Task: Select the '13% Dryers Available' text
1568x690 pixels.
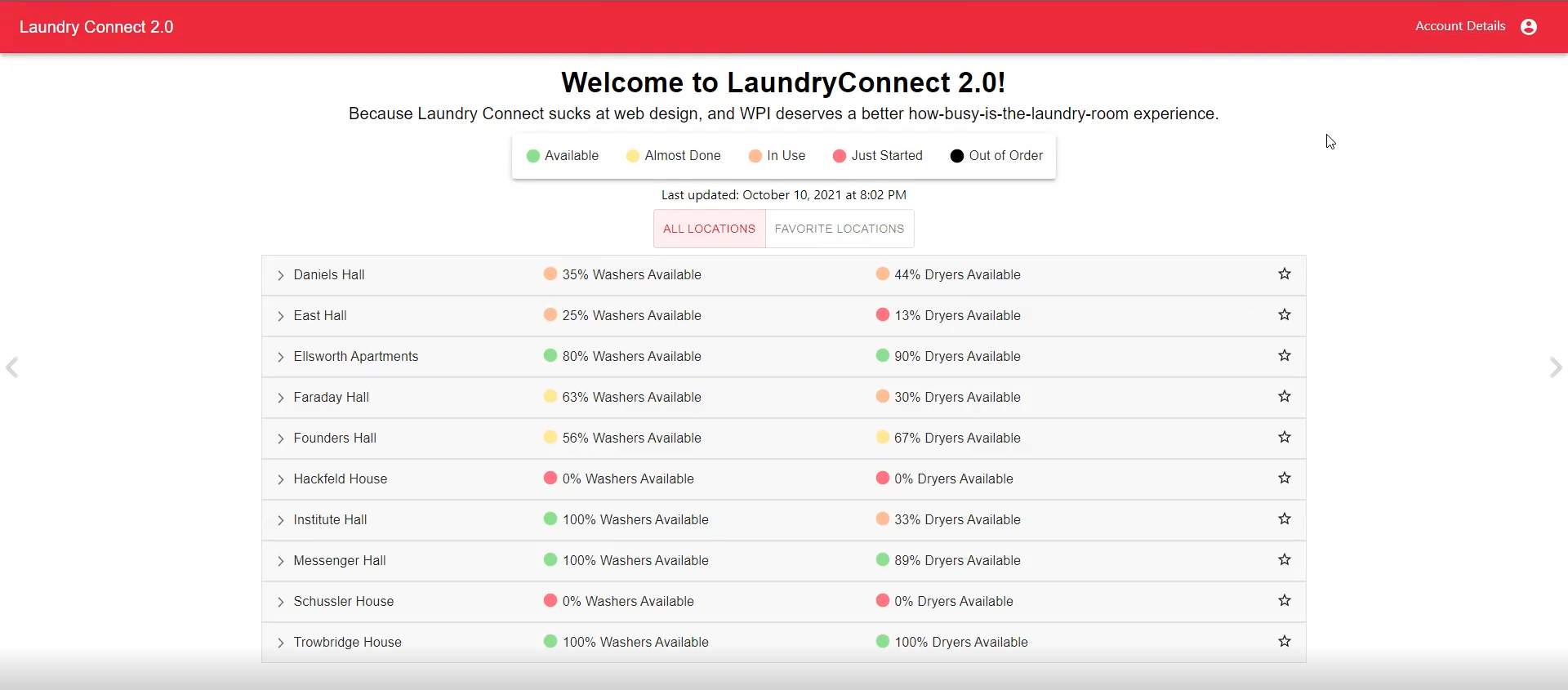Action: (x=957, y=316)
